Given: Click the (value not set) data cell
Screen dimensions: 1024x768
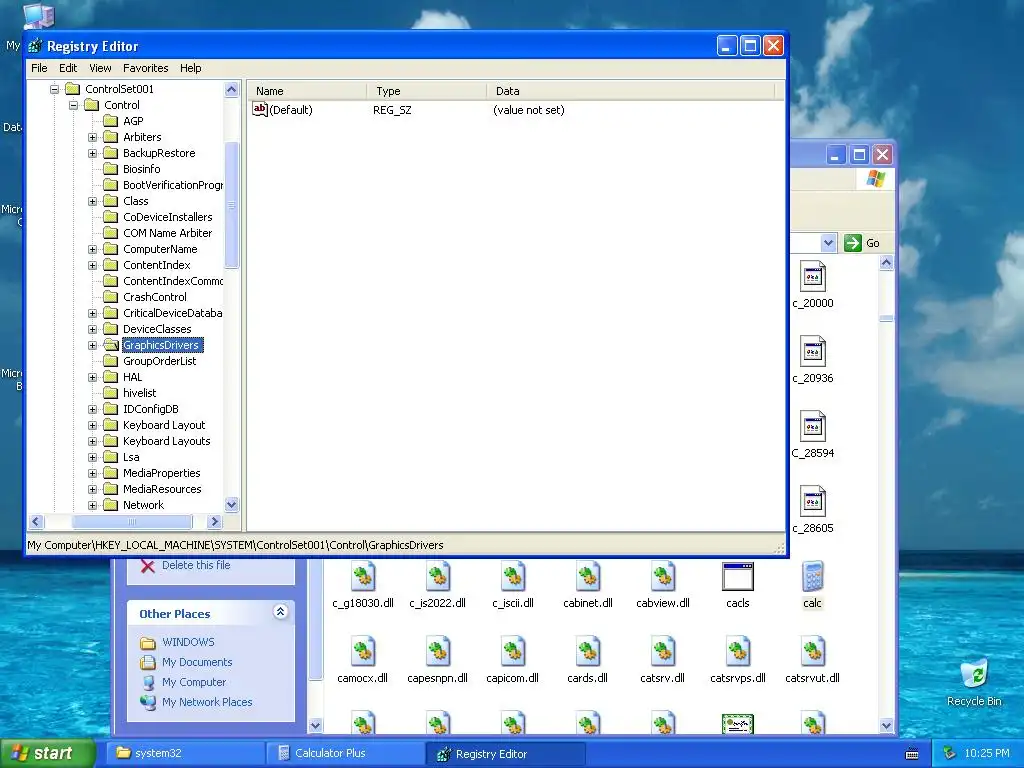Looking at the screenshot, I should 528,110.
